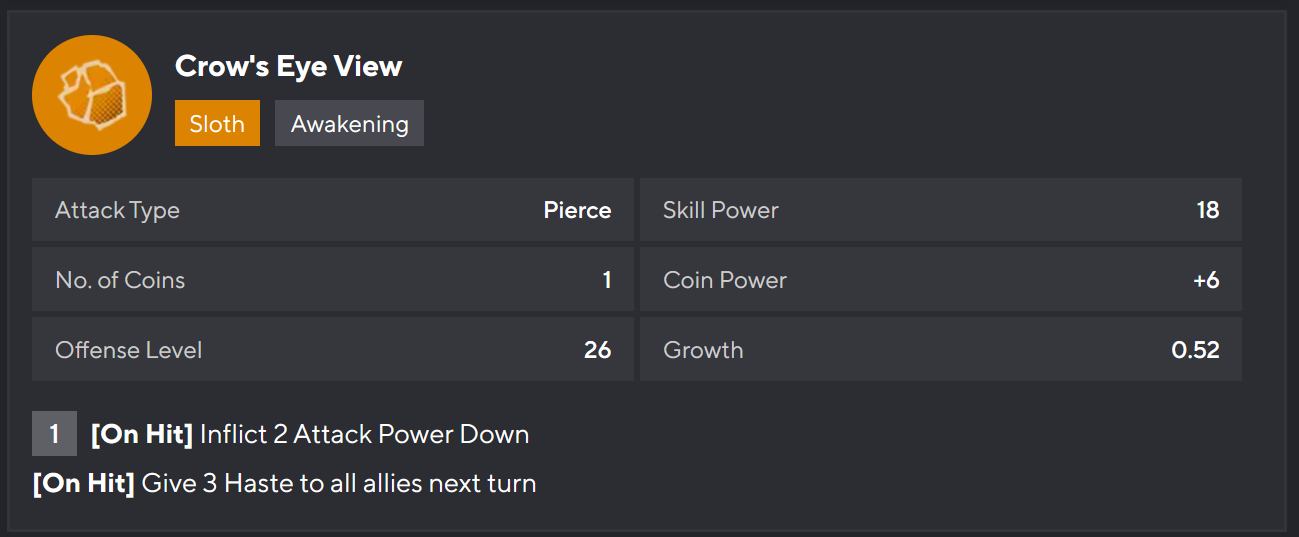The image size is (1299, 537).
Task: Click the orange Crow's Eye View skill icon
Action: [x=92, y=95]
